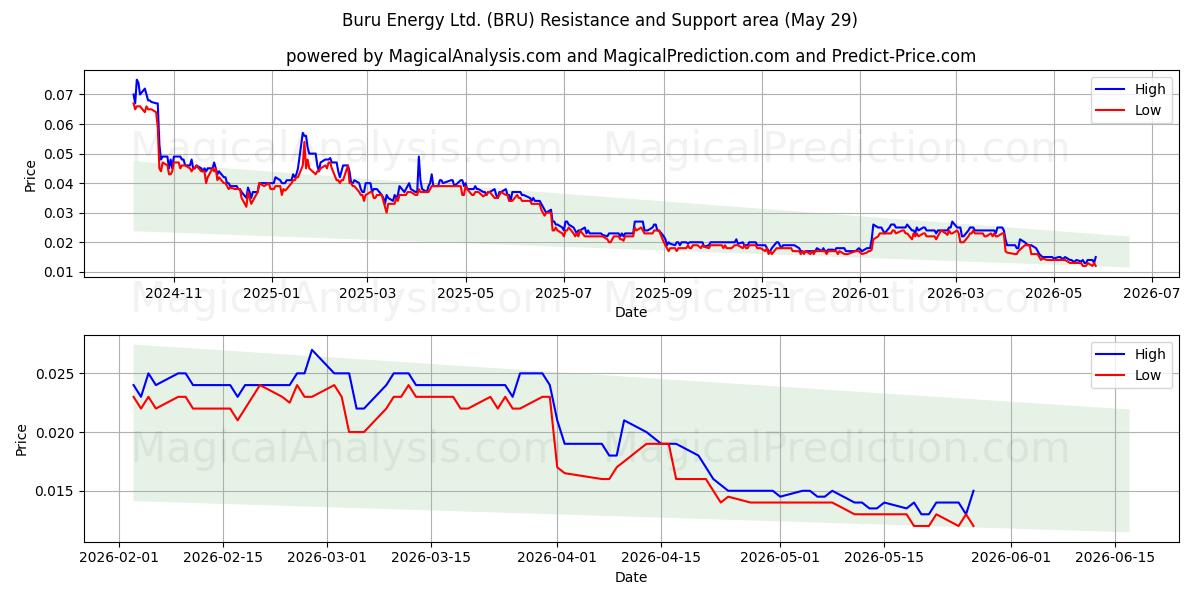Click the '2026-01' date label on the top chart axis
Viewport: 1200px width, 600px height.
[x=860, y=293]
